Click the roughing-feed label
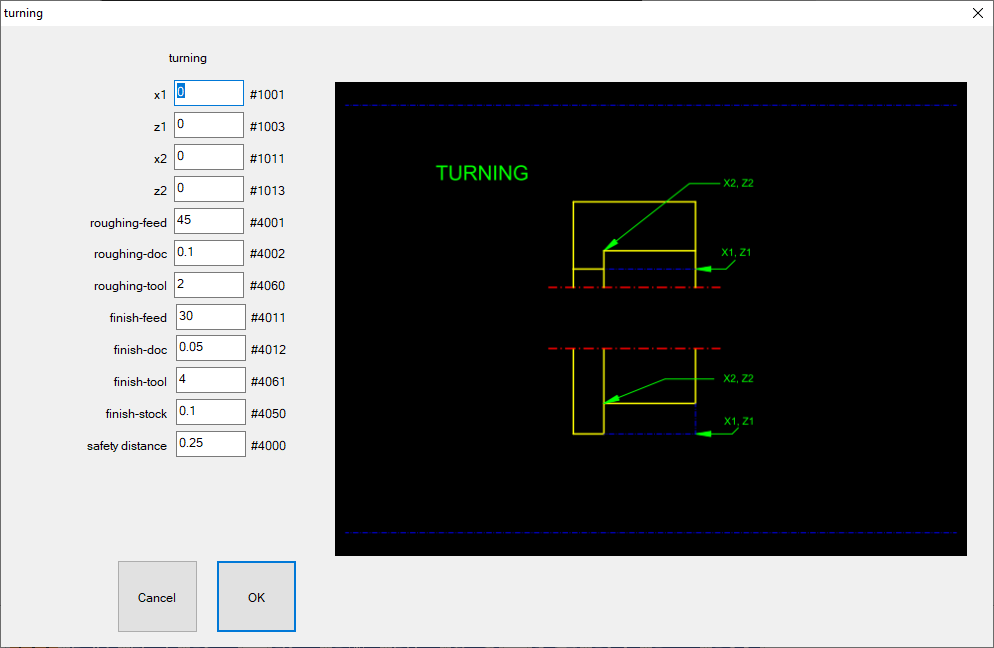Image resolution: width=994 pixels, height=648 pixels. [128, 223]
